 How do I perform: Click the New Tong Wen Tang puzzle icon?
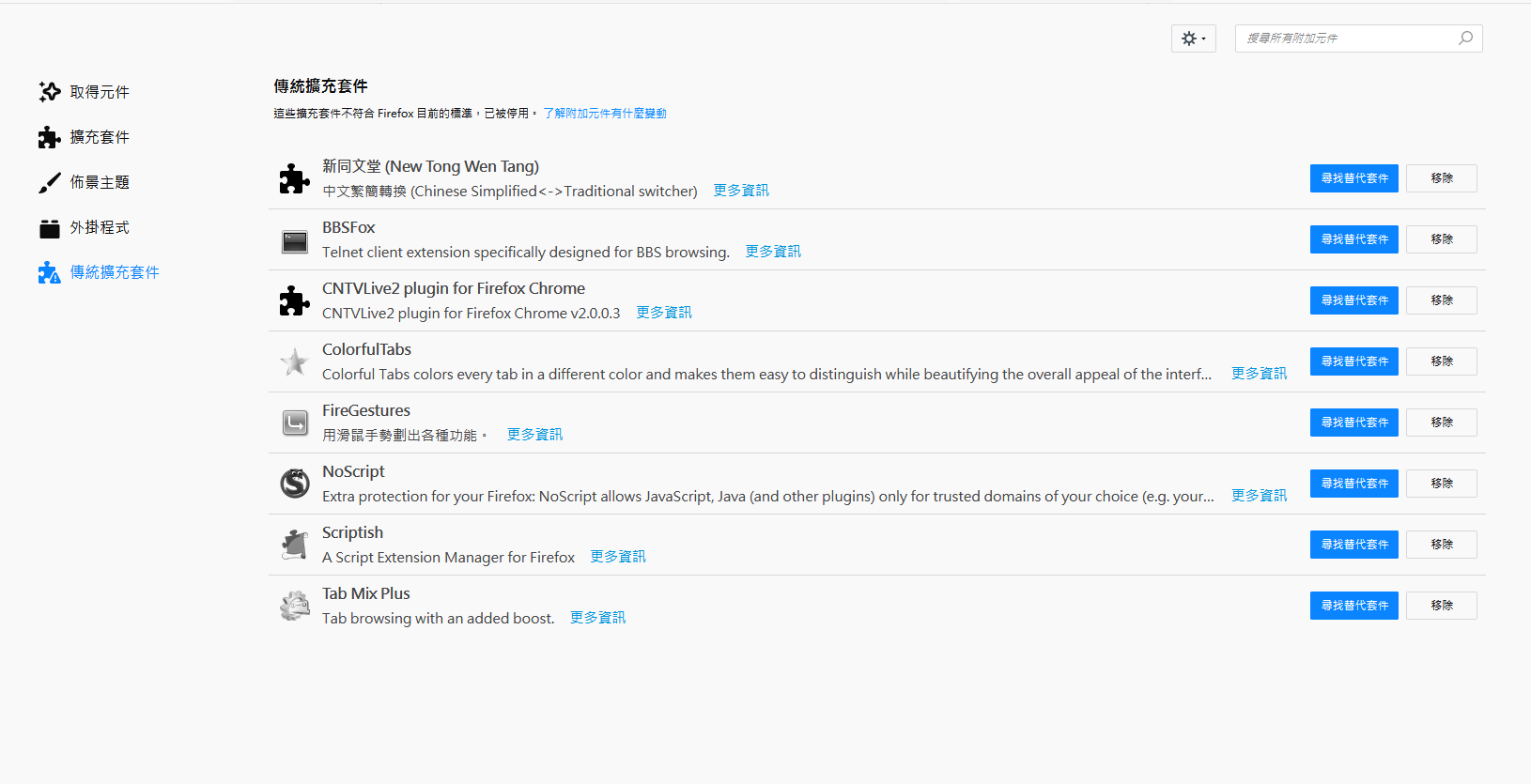pos(295,178)
